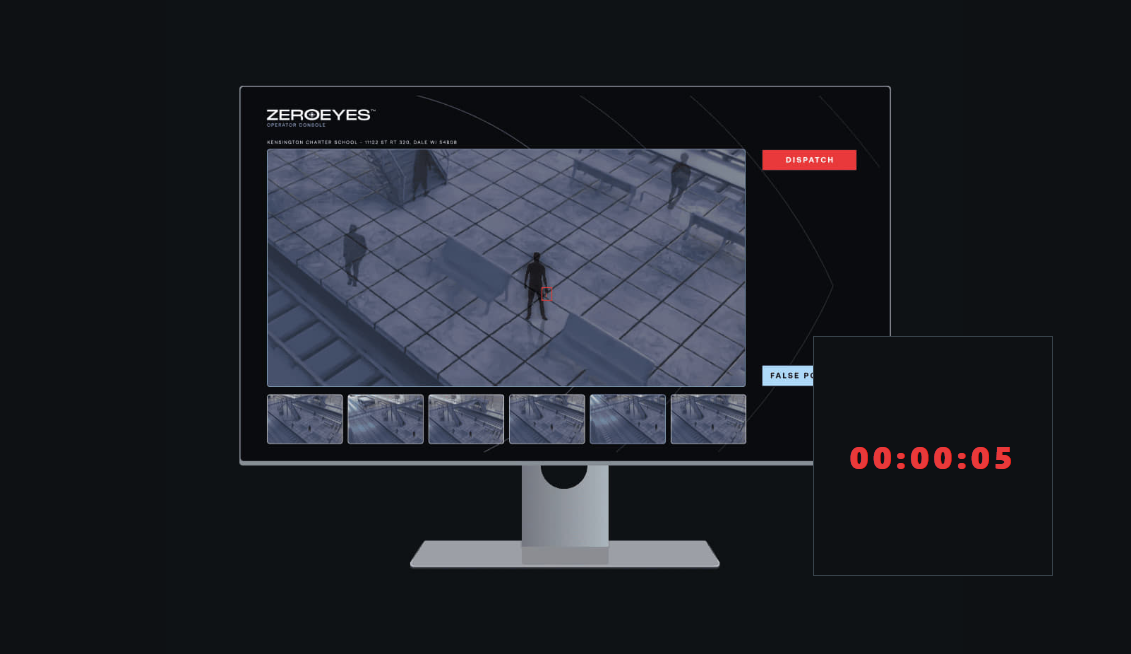
Task: Click the flagged person standing mid-courtyard
Action: click(x=533, y=285)
